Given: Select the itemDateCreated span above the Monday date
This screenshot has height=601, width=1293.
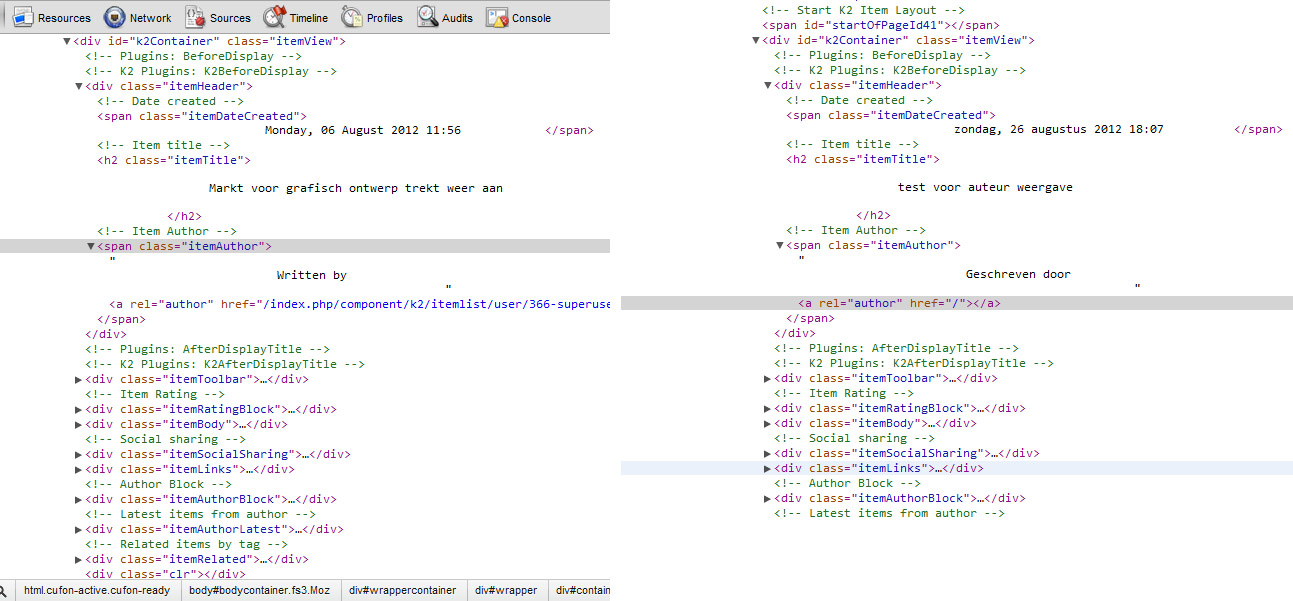Looking at the screenshot, I should (x=202, y=116).
